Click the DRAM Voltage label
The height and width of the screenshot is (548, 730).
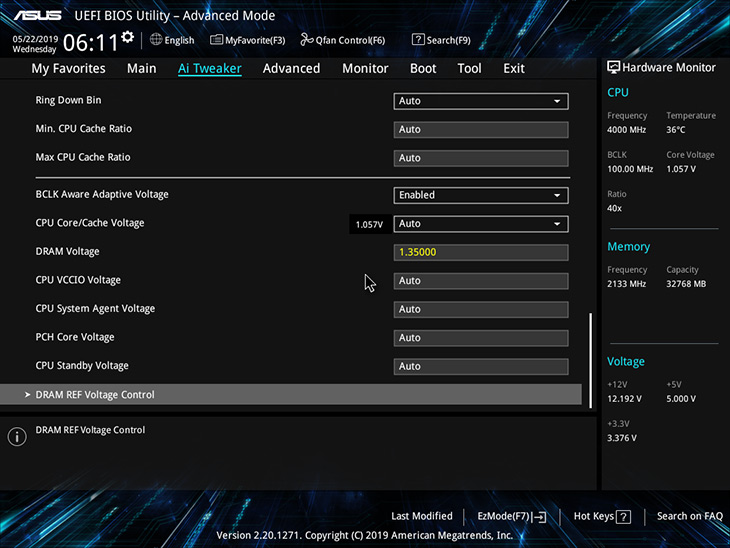coord(68,251)
